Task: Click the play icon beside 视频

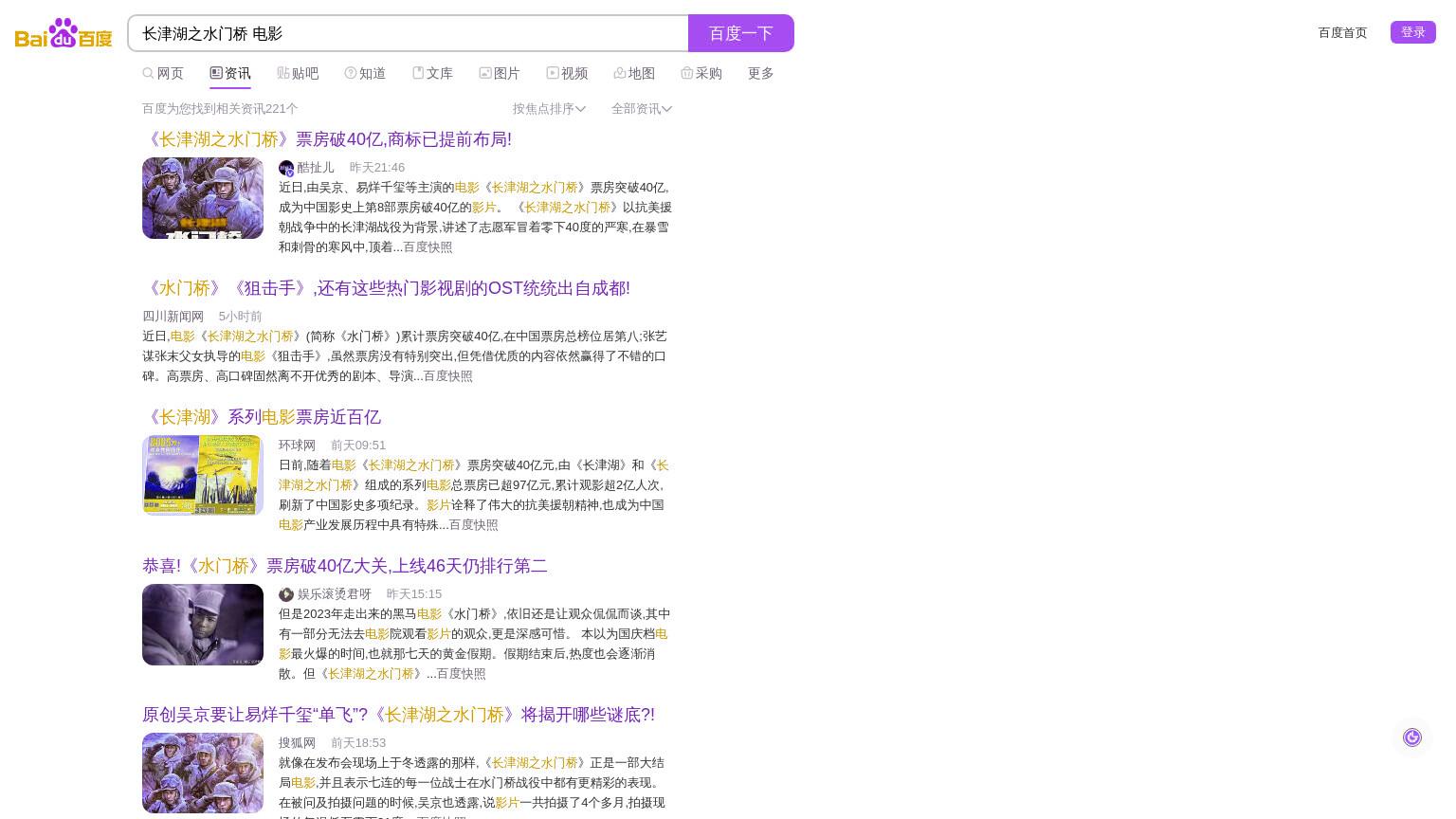Action: [553, 73]
